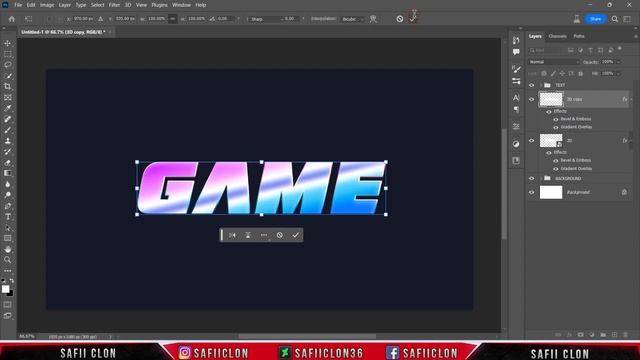The height and width of the screenshot is (360, 640).
Task: Toggle Bevel & Emboss on 3D layer
Action: click(x=556, y=160)
